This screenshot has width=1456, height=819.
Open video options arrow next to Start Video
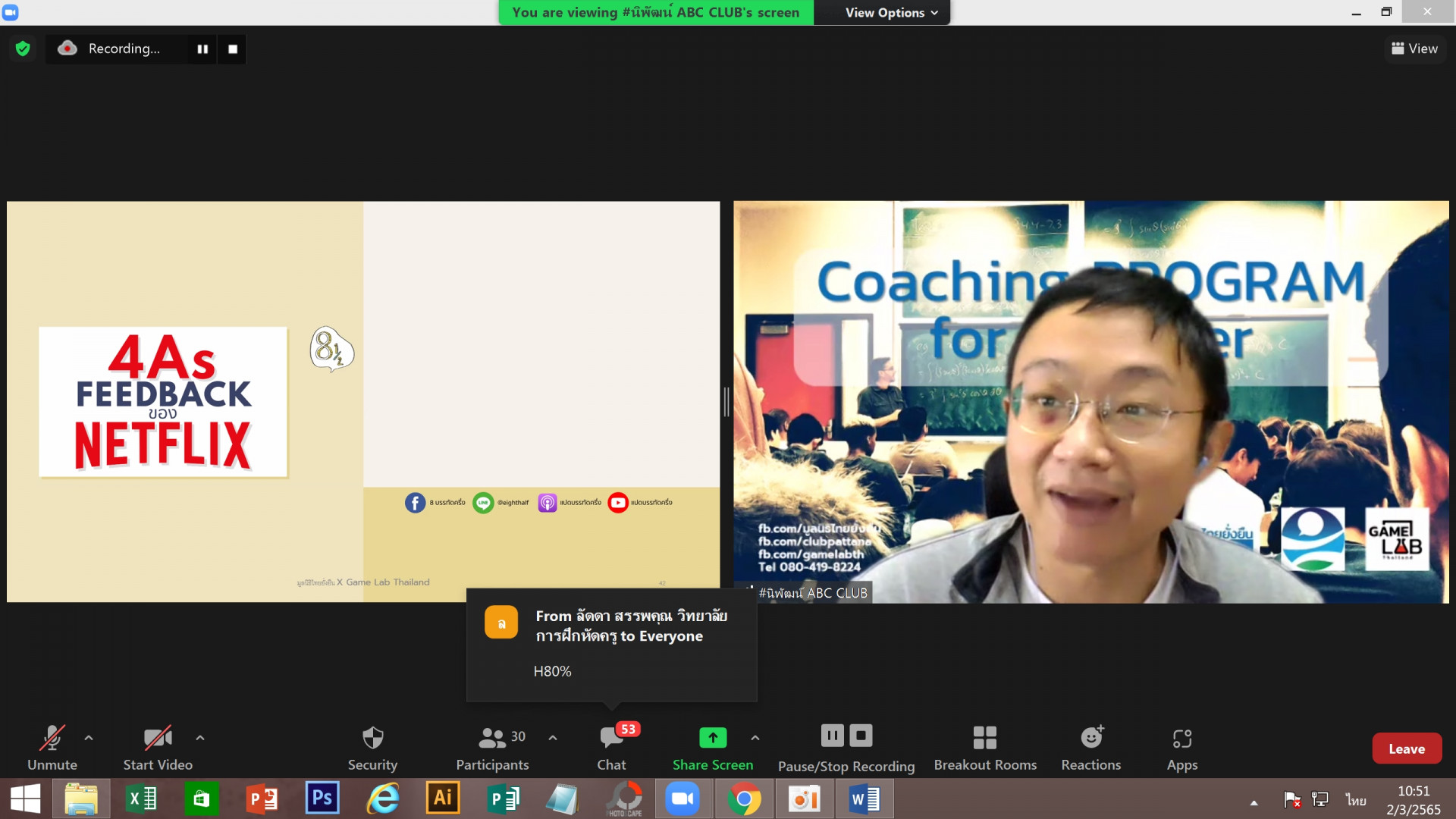click(x=200, y=738)
